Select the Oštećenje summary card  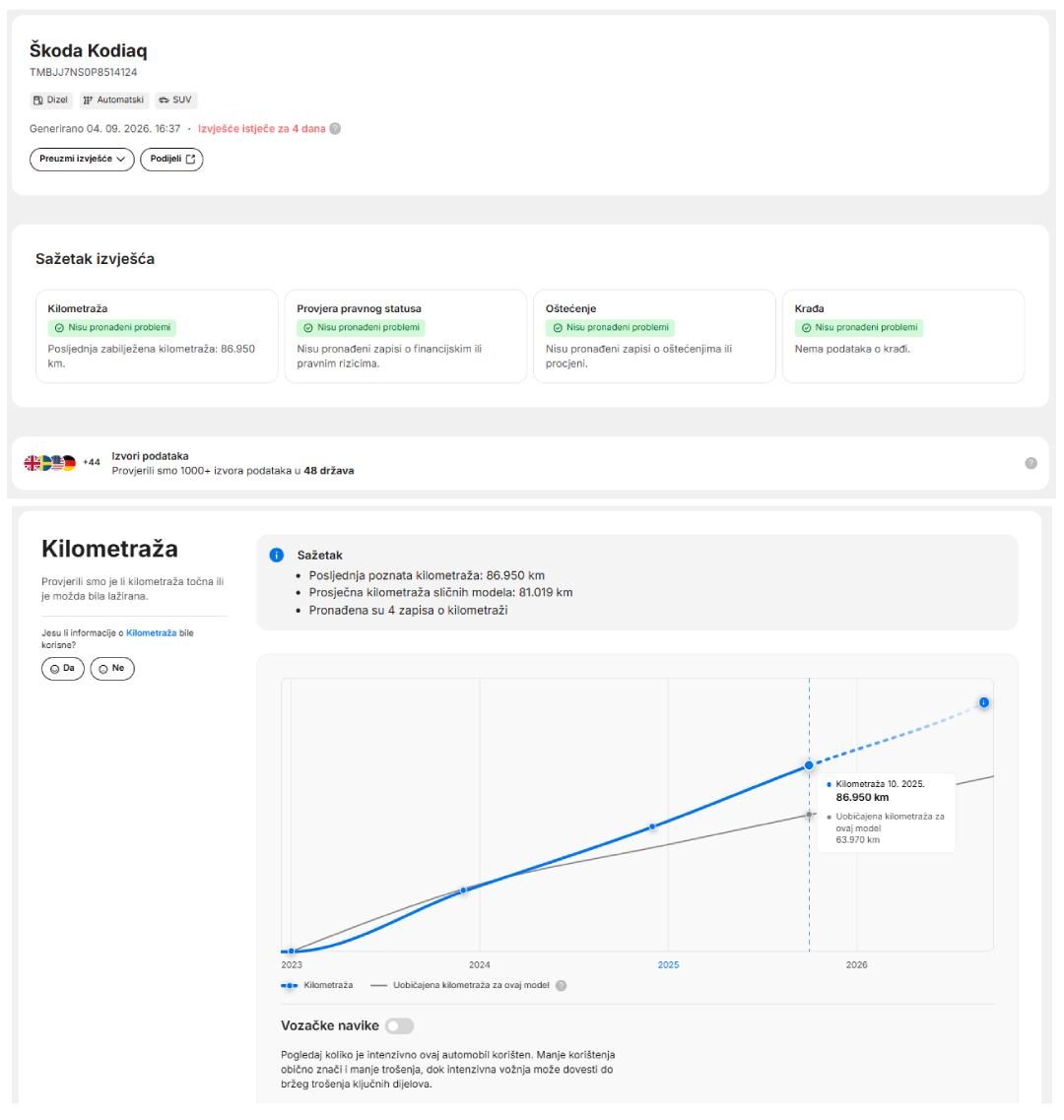(654, 337)
